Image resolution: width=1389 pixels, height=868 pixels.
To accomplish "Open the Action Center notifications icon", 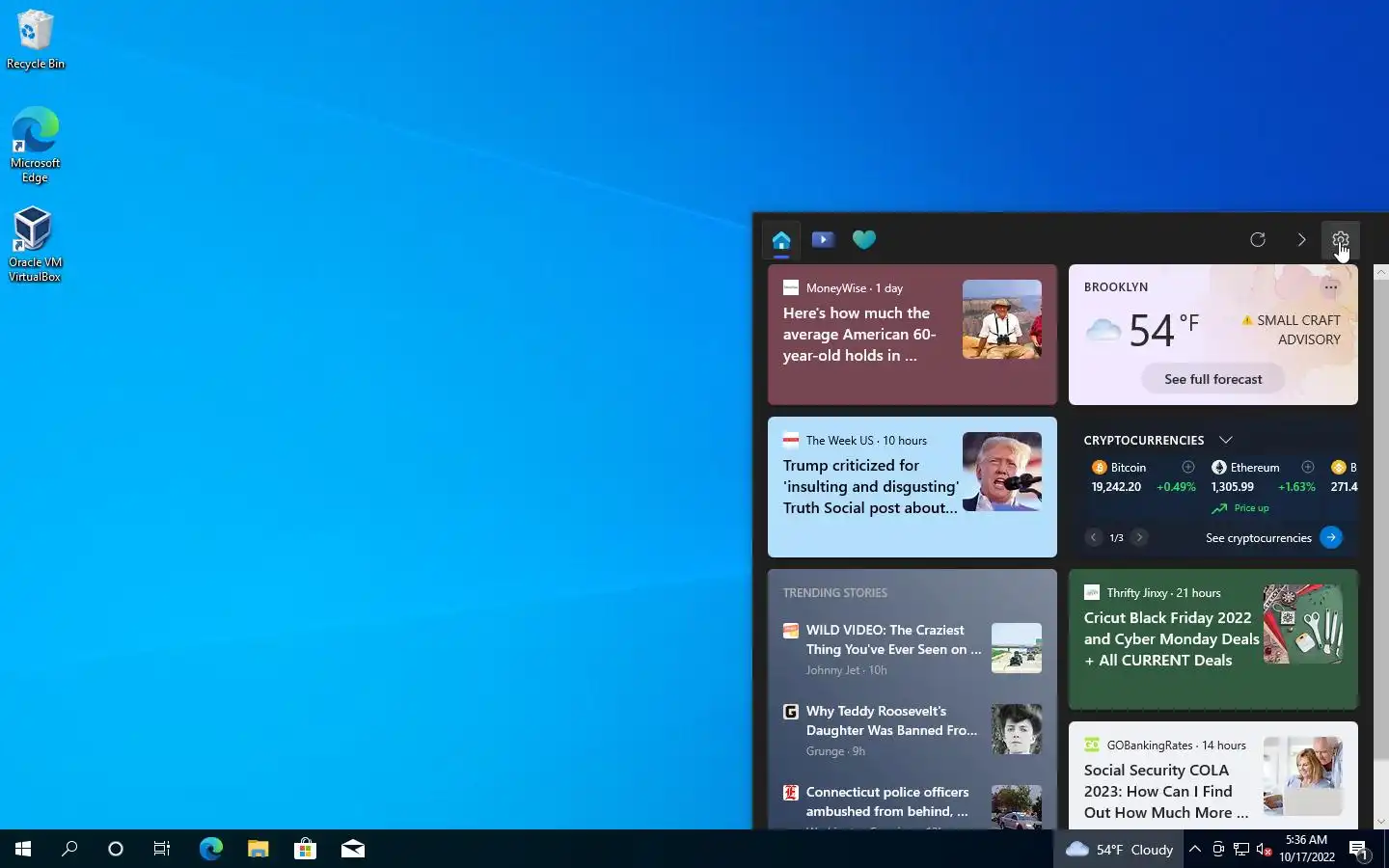I will [x=1359, y=850].
